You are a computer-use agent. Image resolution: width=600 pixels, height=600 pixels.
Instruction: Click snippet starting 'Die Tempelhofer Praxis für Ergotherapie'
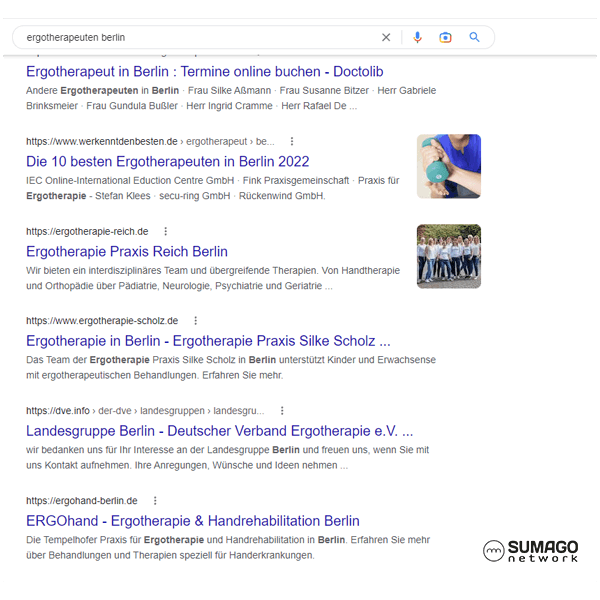pos(228,548)
